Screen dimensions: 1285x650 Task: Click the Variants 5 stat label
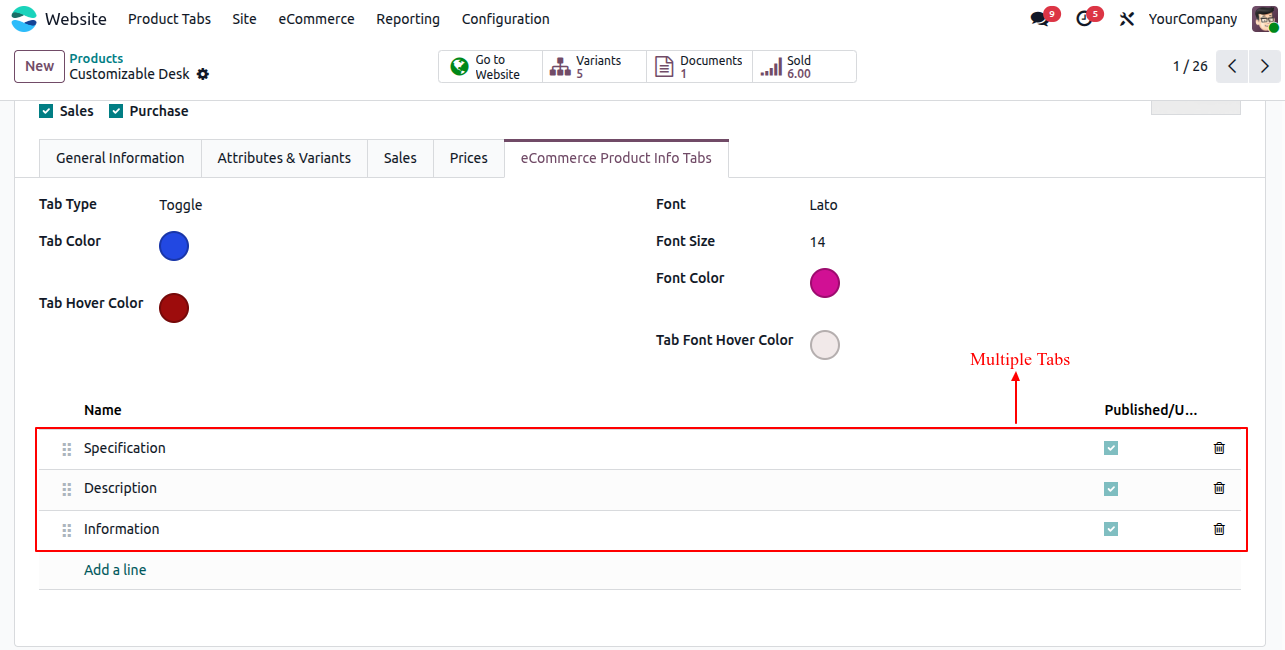pos(598,67)
